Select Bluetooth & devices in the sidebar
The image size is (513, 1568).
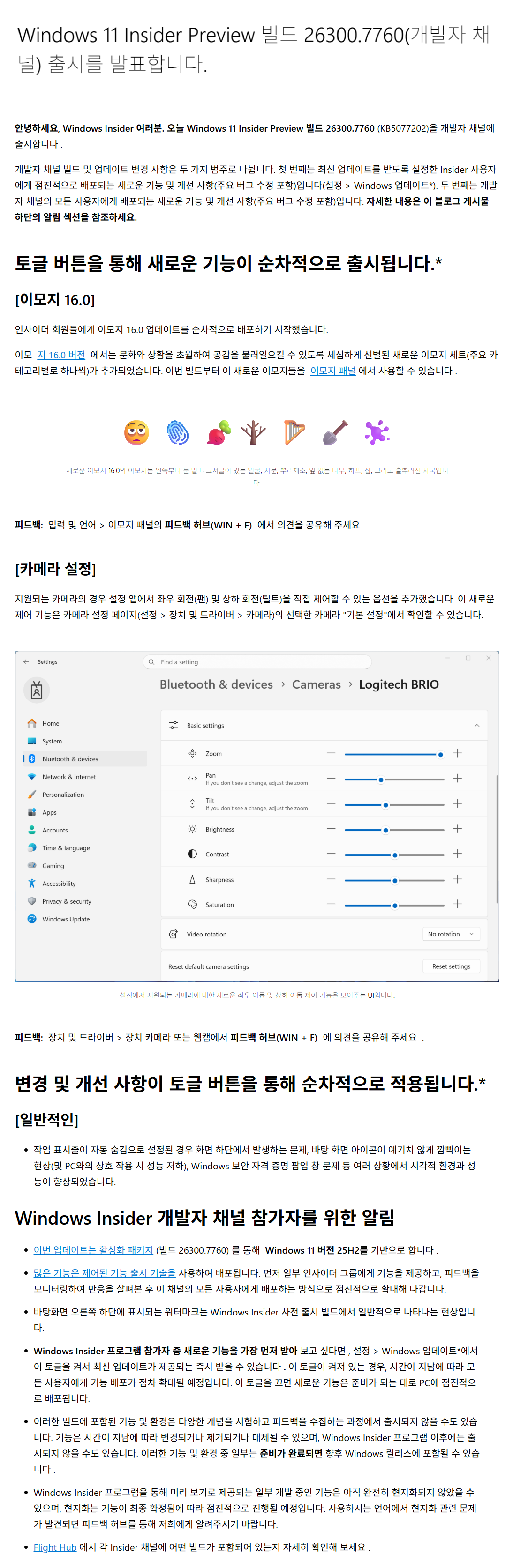pyautogui.click(x=85, y=758)
